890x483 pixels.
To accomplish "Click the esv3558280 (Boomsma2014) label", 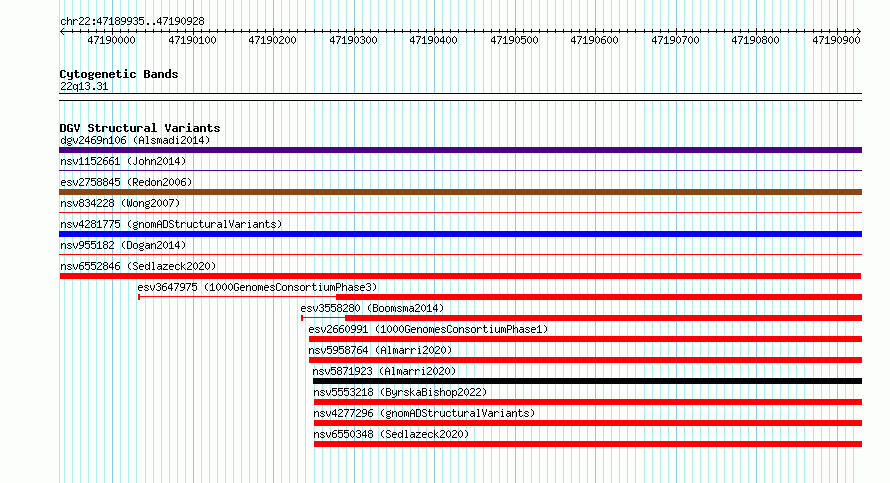I will 372,308.
